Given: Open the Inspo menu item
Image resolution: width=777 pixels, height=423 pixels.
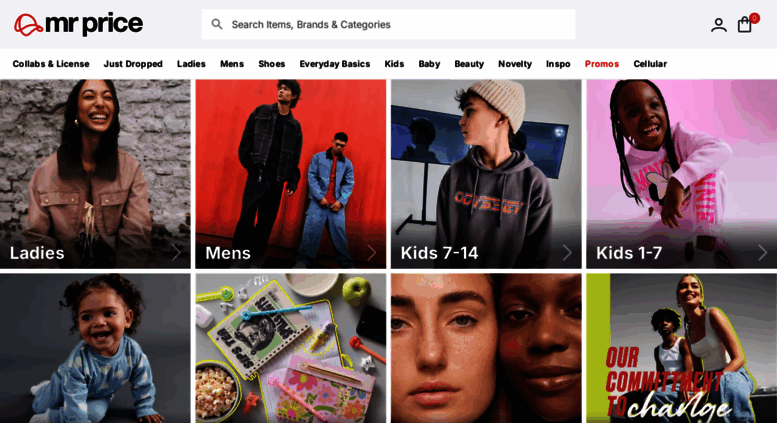Looking at the screenshot, I should [x=558, y=64].
